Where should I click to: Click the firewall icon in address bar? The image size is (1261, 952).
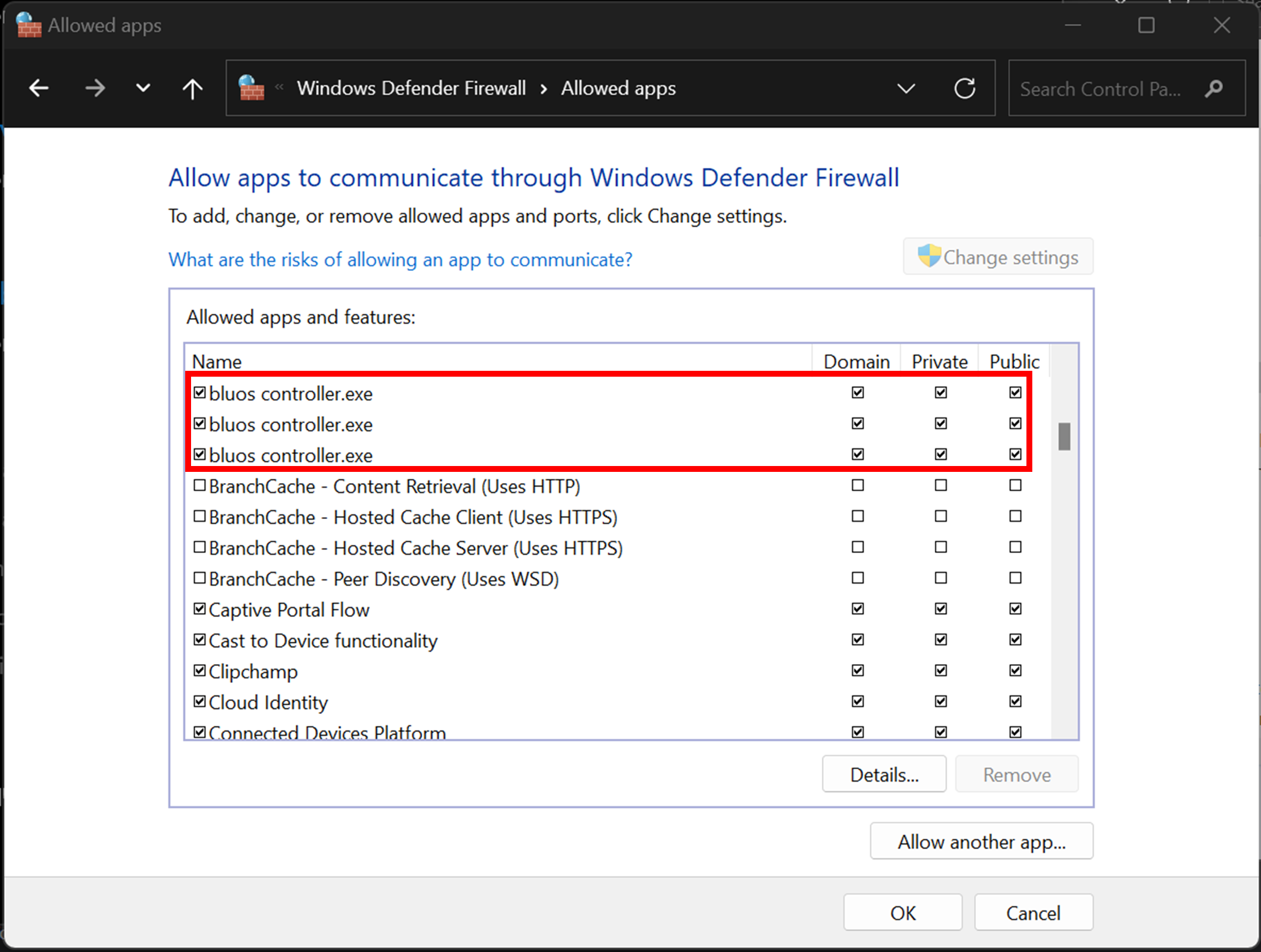click(251, 89)
